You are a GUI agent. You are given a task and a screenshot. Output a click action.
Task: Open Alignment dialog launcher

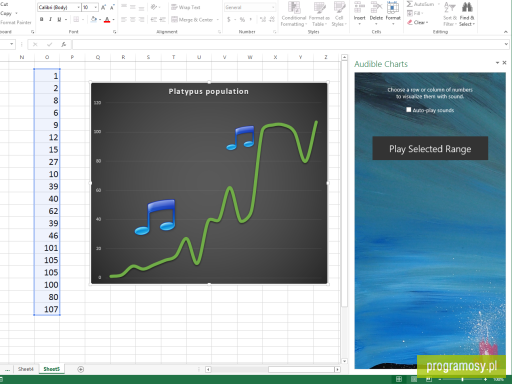pyautogui.click(x=219, y=32)
